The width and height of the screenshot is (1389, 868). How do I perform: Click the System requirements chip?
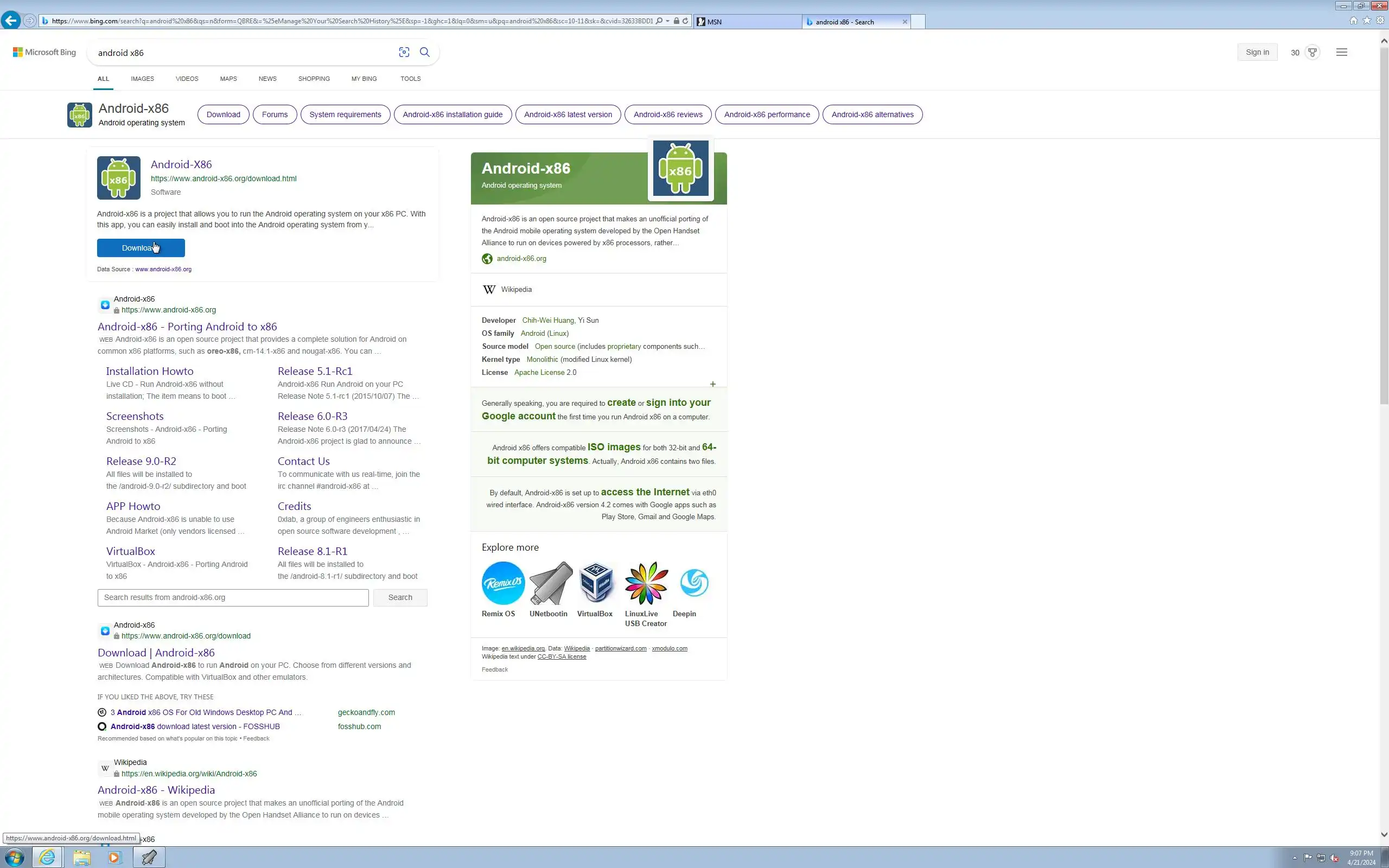(x=345, y=115)
